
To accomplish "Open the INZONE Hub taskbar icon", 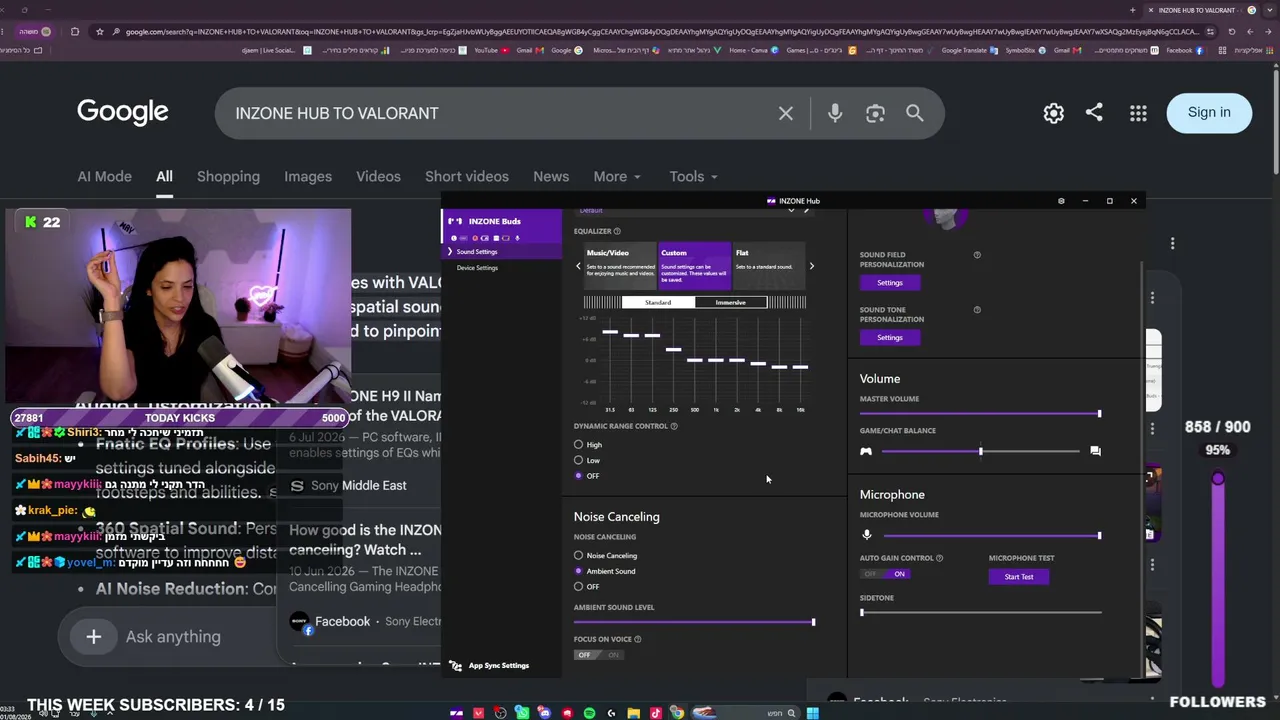I will 457,713.
